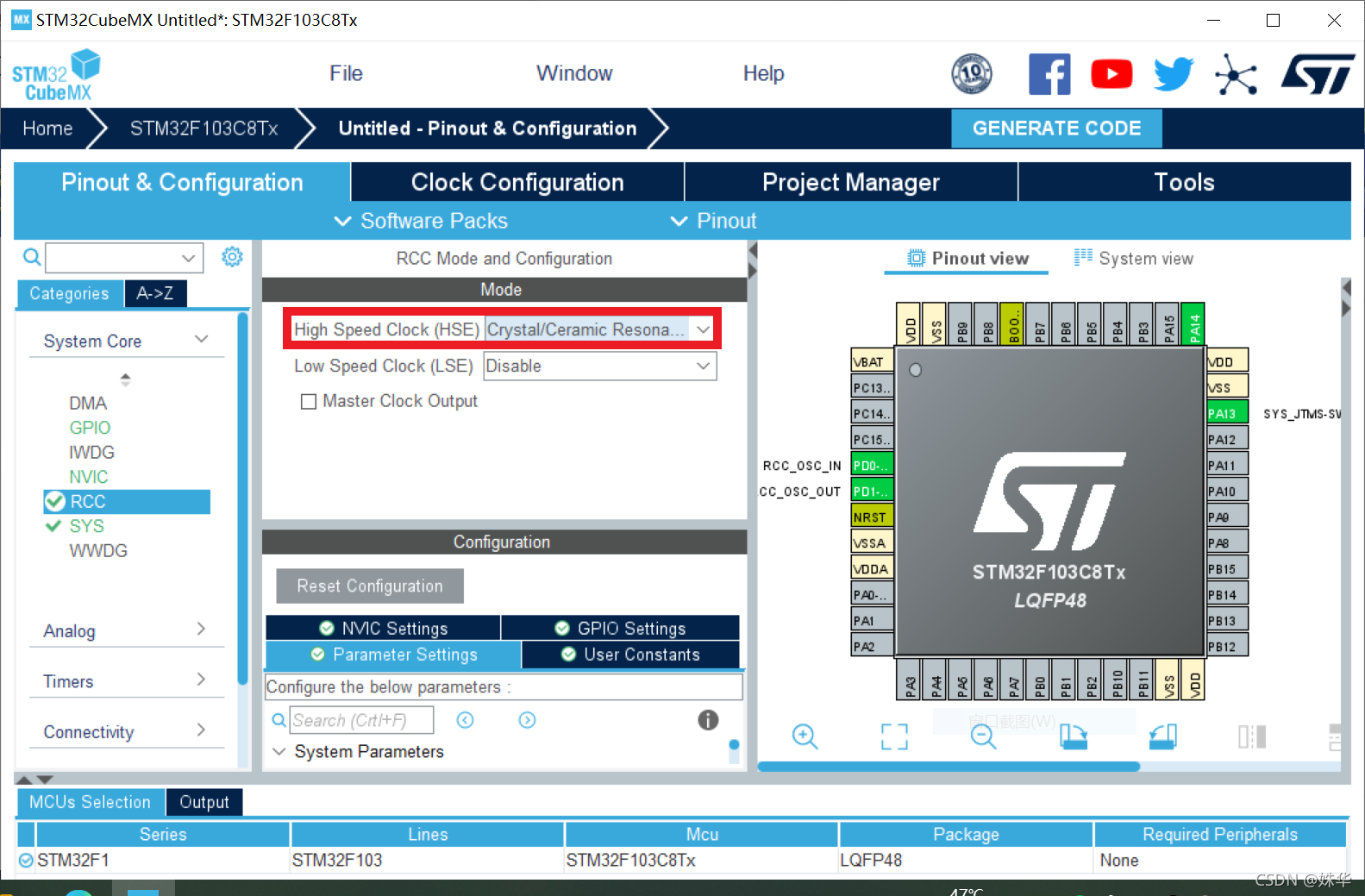This screenshot has width=1365, height=896.
Task: Click the Reset Configuration button
Action: coord(370,586)
